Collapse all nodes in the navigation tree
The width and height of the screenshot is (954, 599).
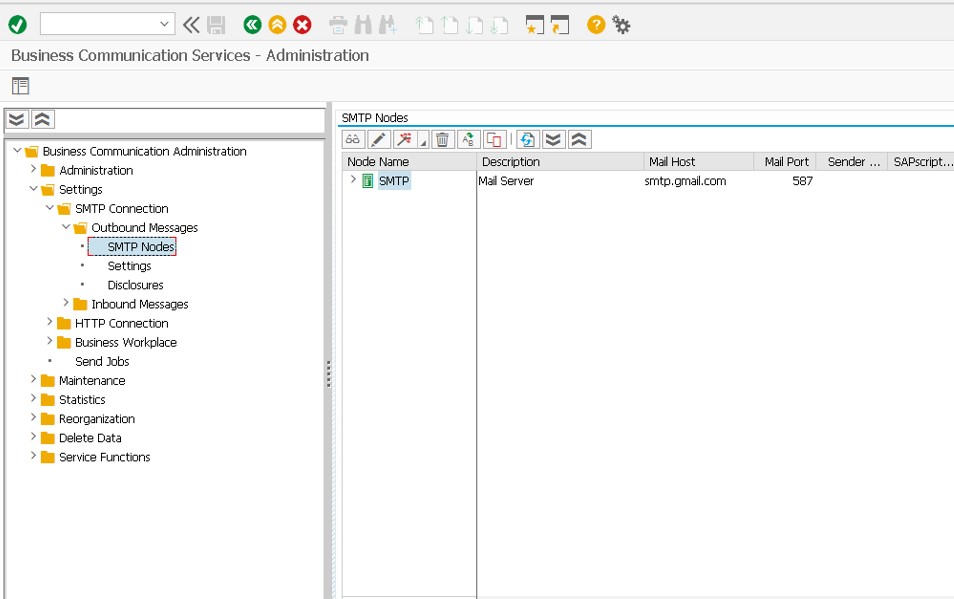[42, 119]
